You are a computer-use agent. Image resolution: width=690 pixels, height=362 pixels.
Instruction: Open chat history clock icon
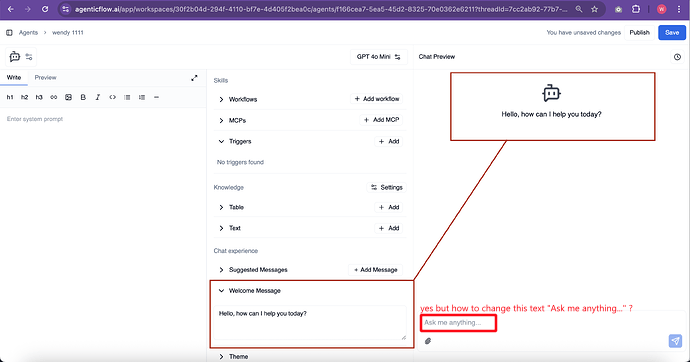coord(677,57)
